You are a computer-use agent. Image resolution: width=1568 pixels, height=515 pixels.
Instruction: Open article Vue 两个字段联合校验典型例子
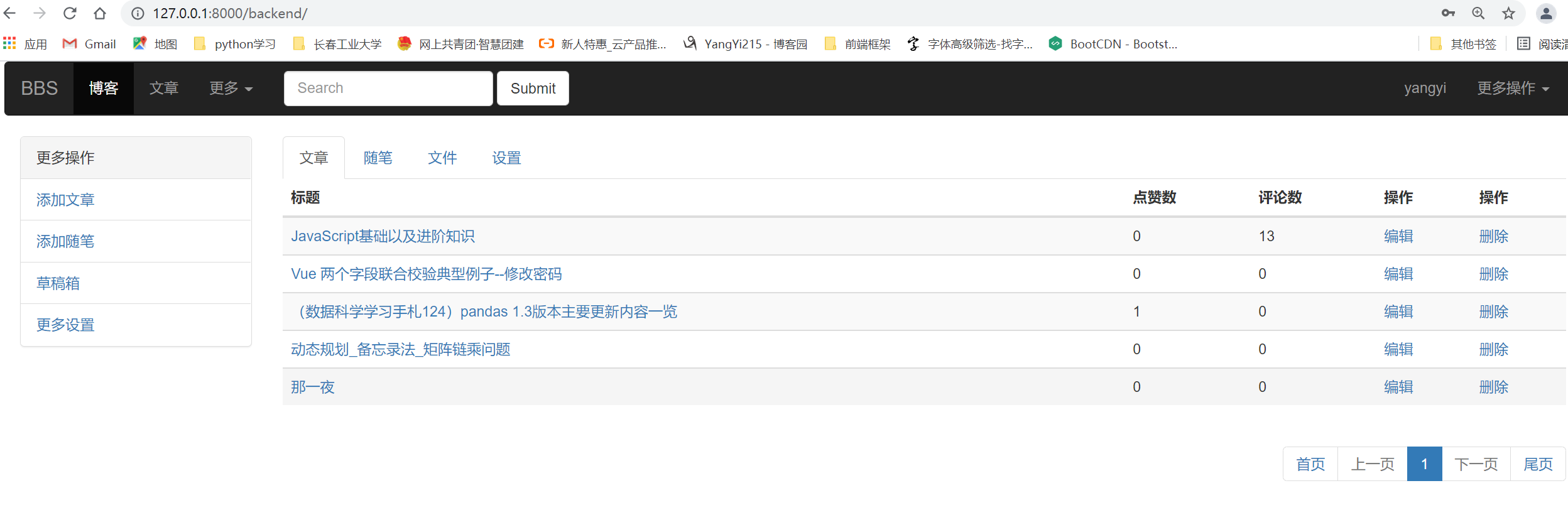(427, 274)
